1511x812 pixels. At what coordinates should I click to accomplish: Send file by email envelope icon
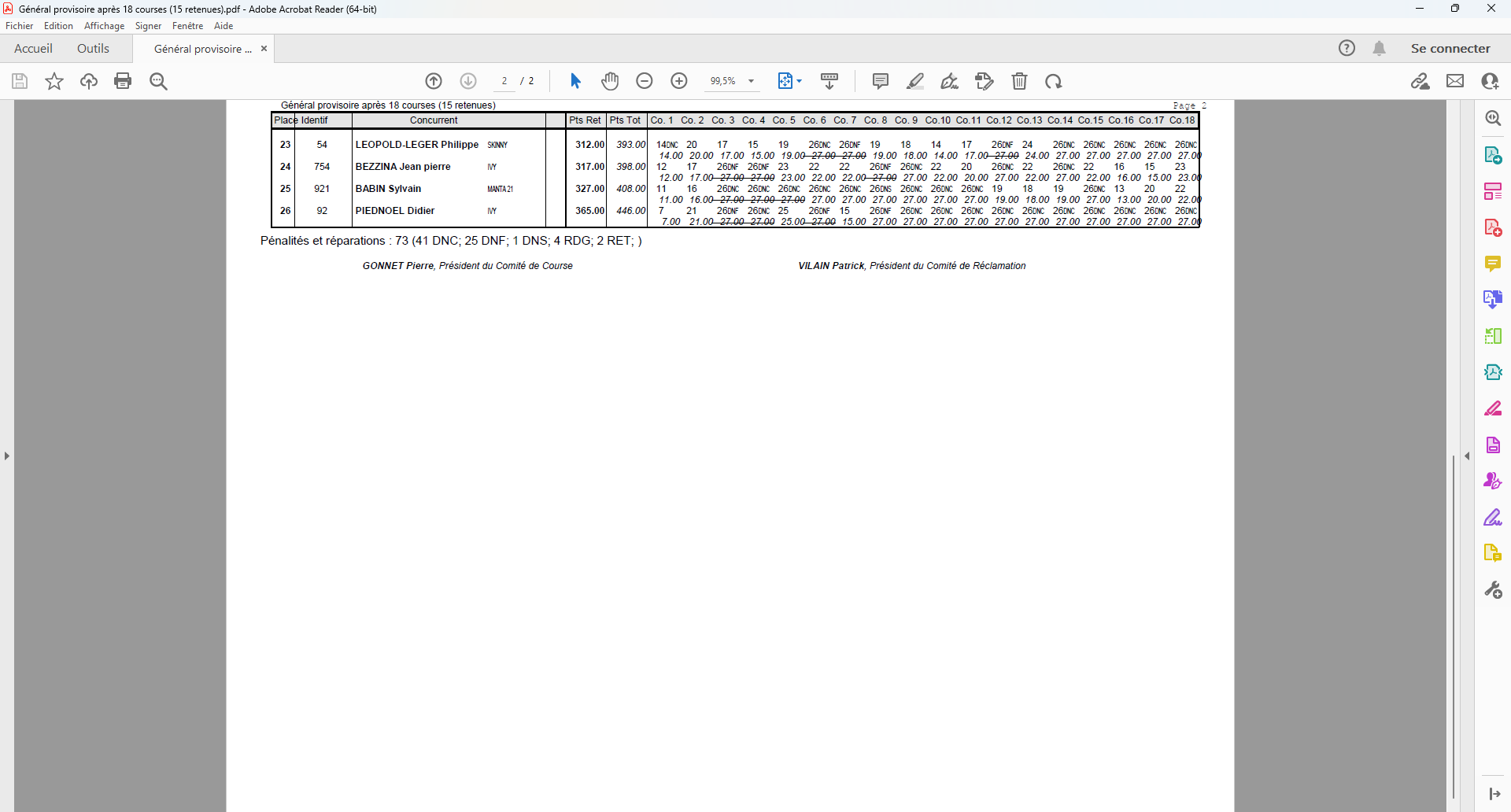[1455, 81]
